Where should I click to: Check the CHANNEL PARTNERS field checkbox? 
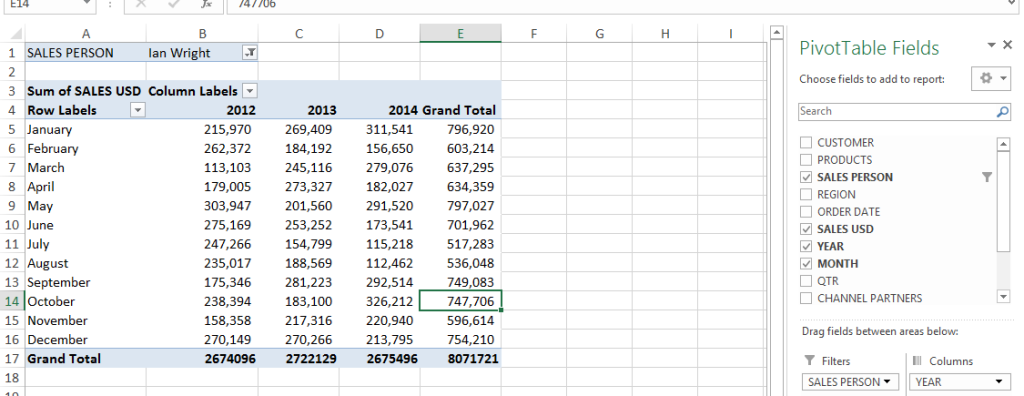click(x=806, y=299)
